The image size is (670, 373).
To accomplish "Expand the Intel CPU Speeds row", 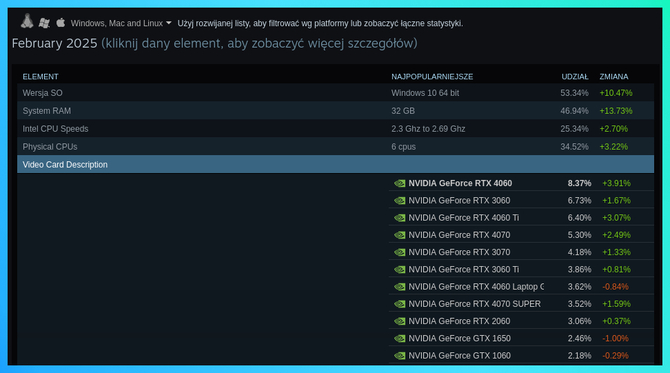I will (x=335, y=129).
